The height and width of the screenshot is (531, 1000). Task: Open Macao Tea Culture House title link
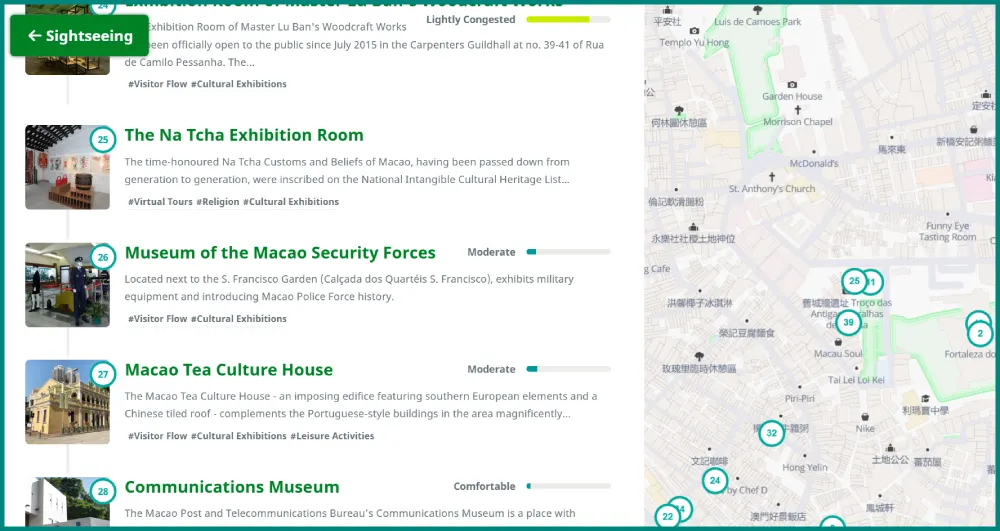(x=228, y=370)
